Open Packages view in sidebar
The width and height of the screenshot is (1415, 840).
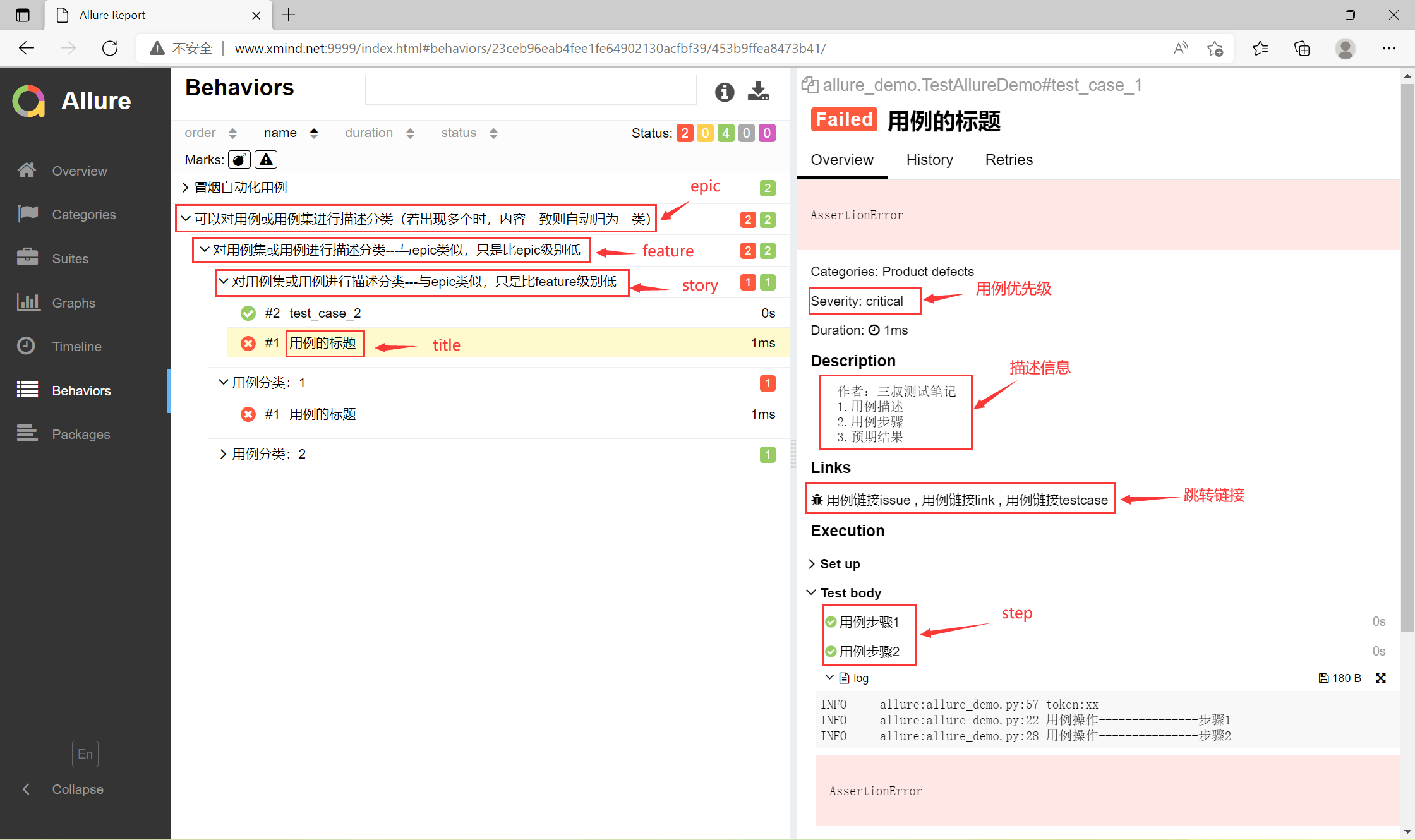coord(81,434)
